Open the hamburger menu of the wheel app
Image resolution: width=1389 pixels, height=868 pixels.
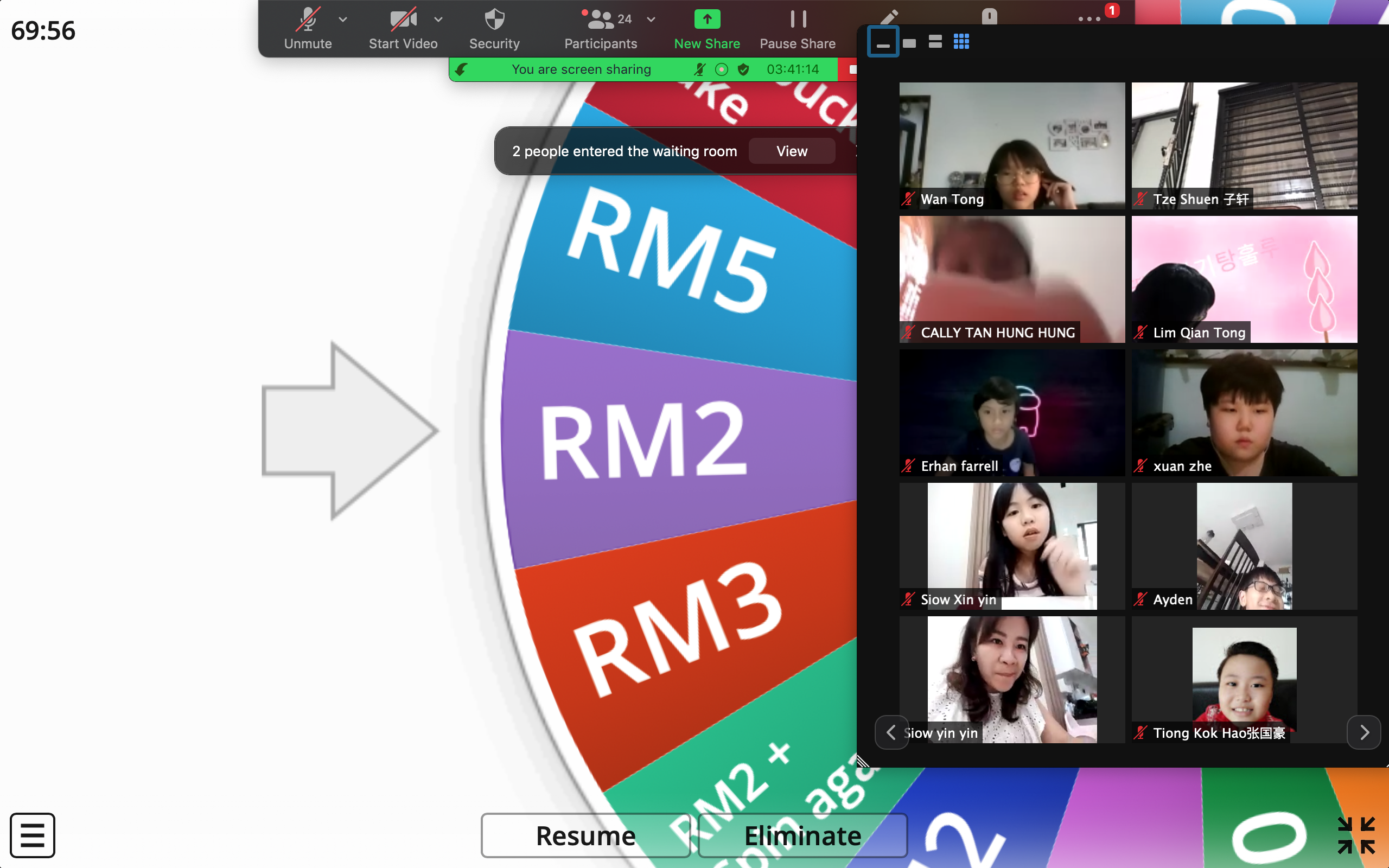[x=32, y=835]
